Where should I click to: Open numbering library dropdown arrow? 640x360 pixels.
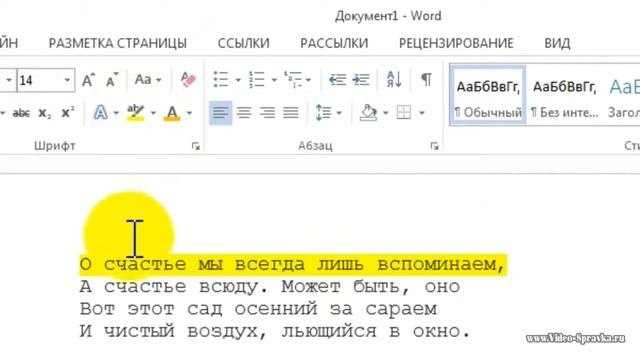[274, 80]
